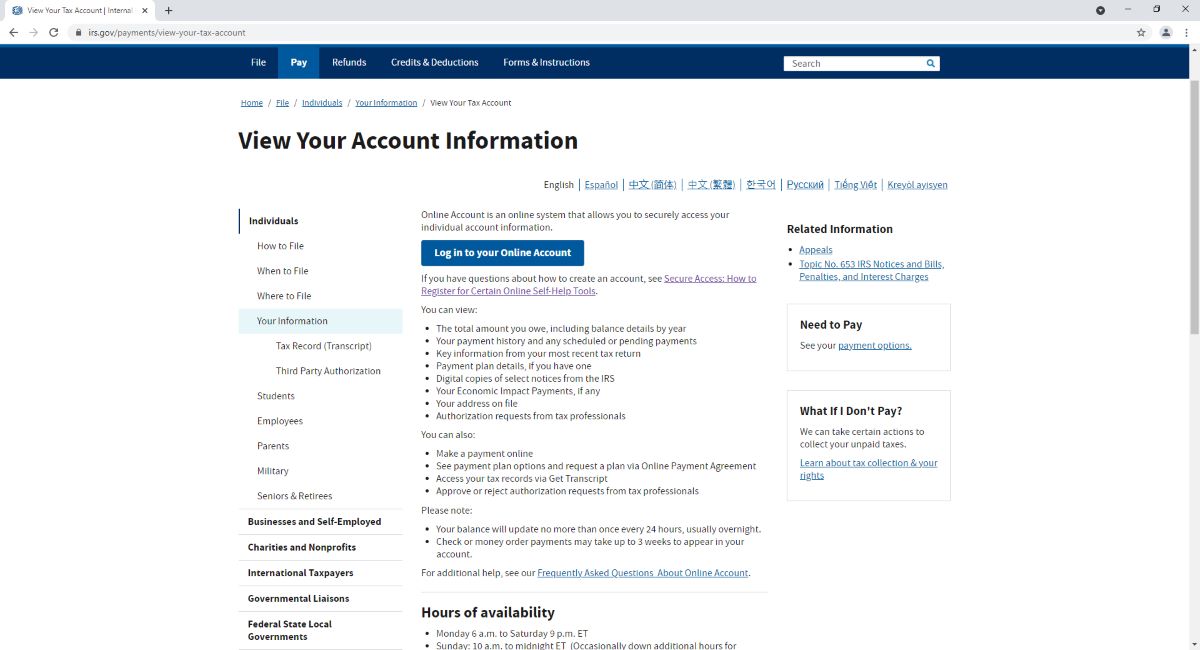Screen dimensions: 1200x650
Task: Open Forms & Instructions menu
Action: point(546,62)
